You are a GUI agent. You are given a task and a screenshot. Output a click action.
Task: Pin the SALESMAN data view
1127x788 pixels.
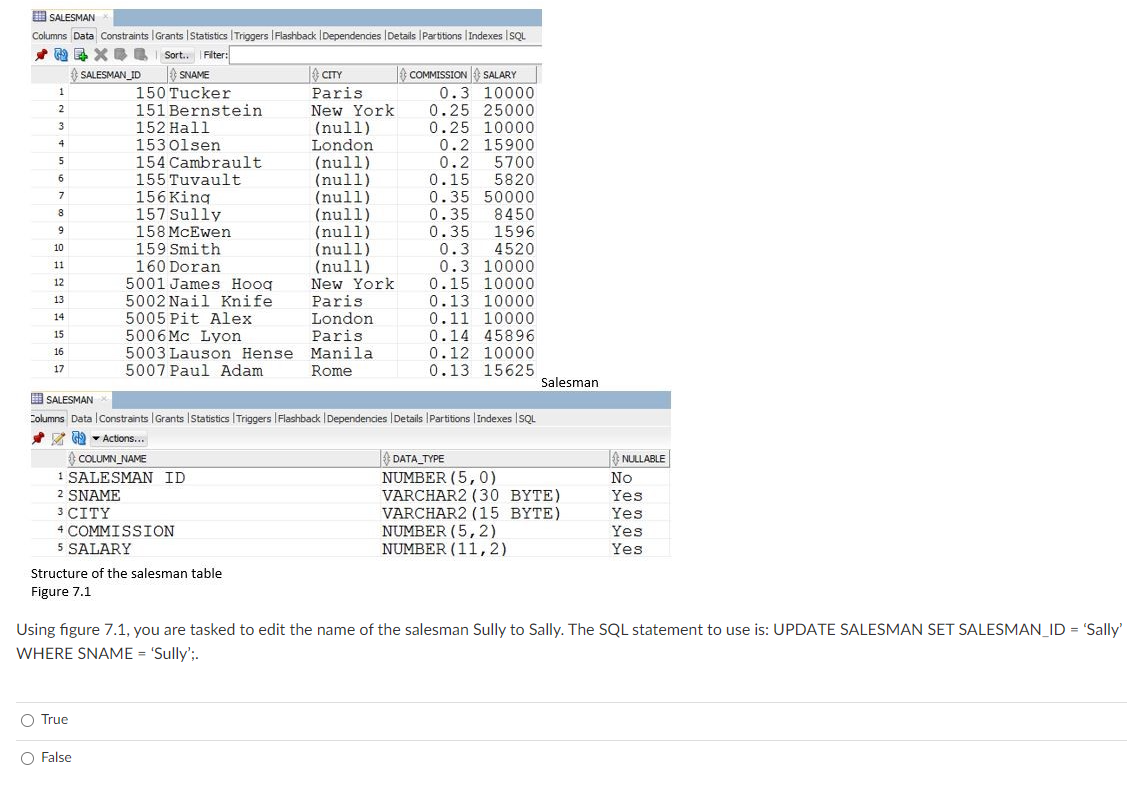tap(37, 55)
